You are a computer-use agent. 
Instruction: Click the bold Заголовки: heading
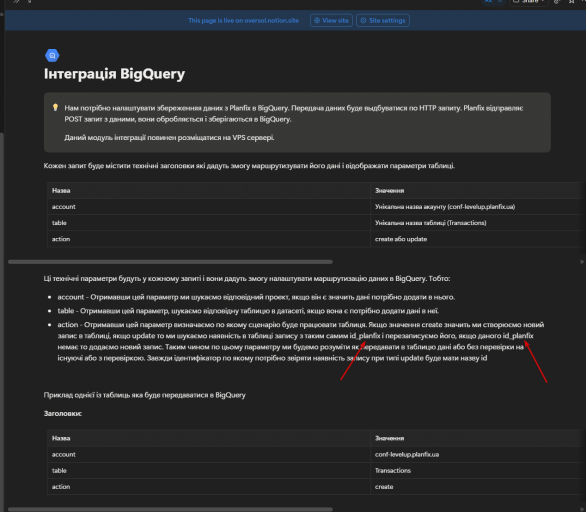pos(63,413)
